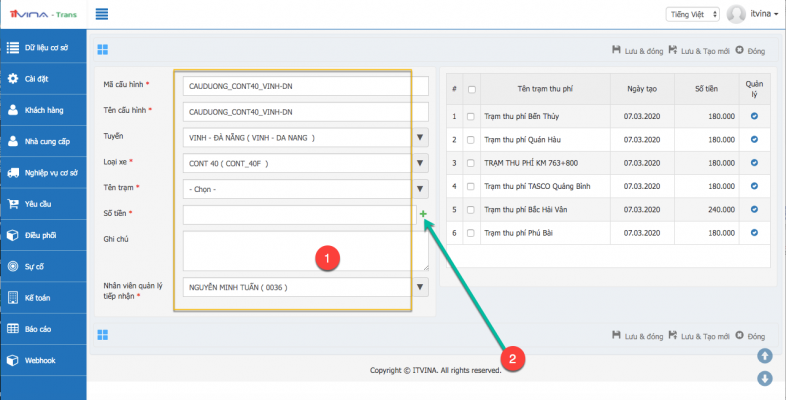The image size is (786, 400).
Task: Click the scroll-up arrow icon at bottom right
Action: point(765,355)
